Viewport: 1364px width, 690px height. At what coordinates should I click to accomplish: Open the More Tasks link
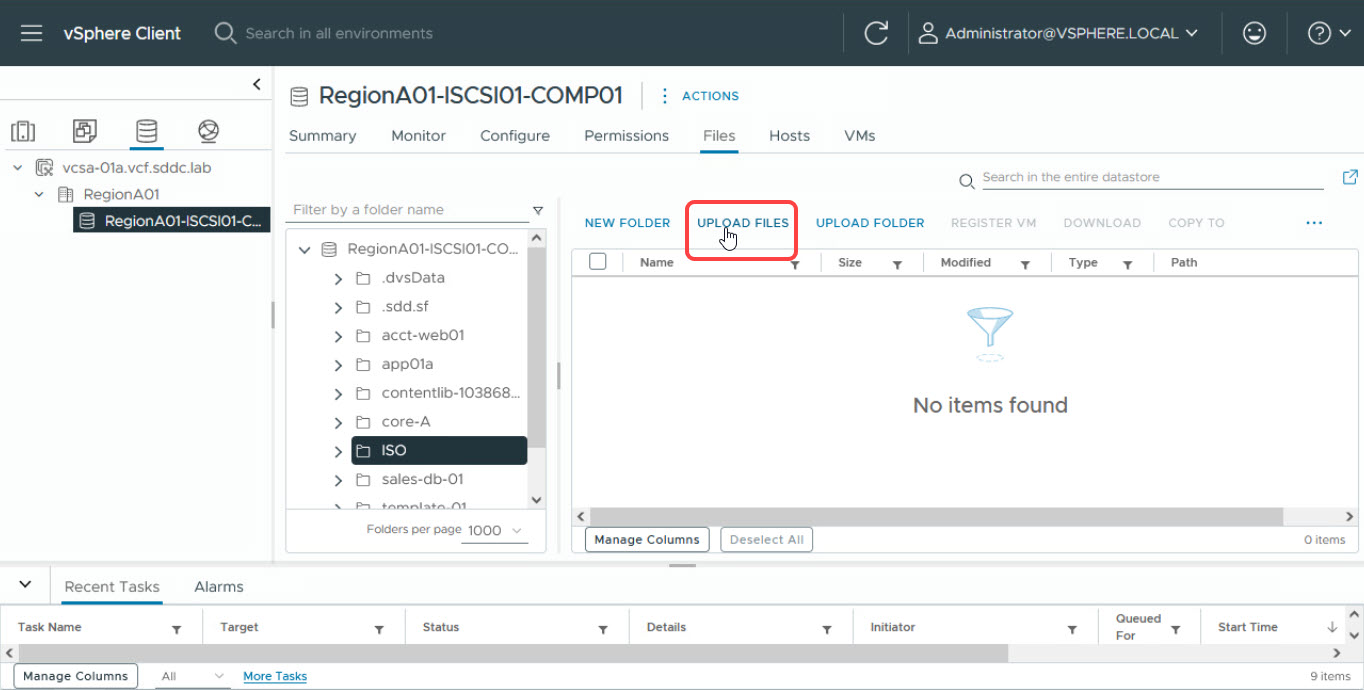click(x=275, y=676)
